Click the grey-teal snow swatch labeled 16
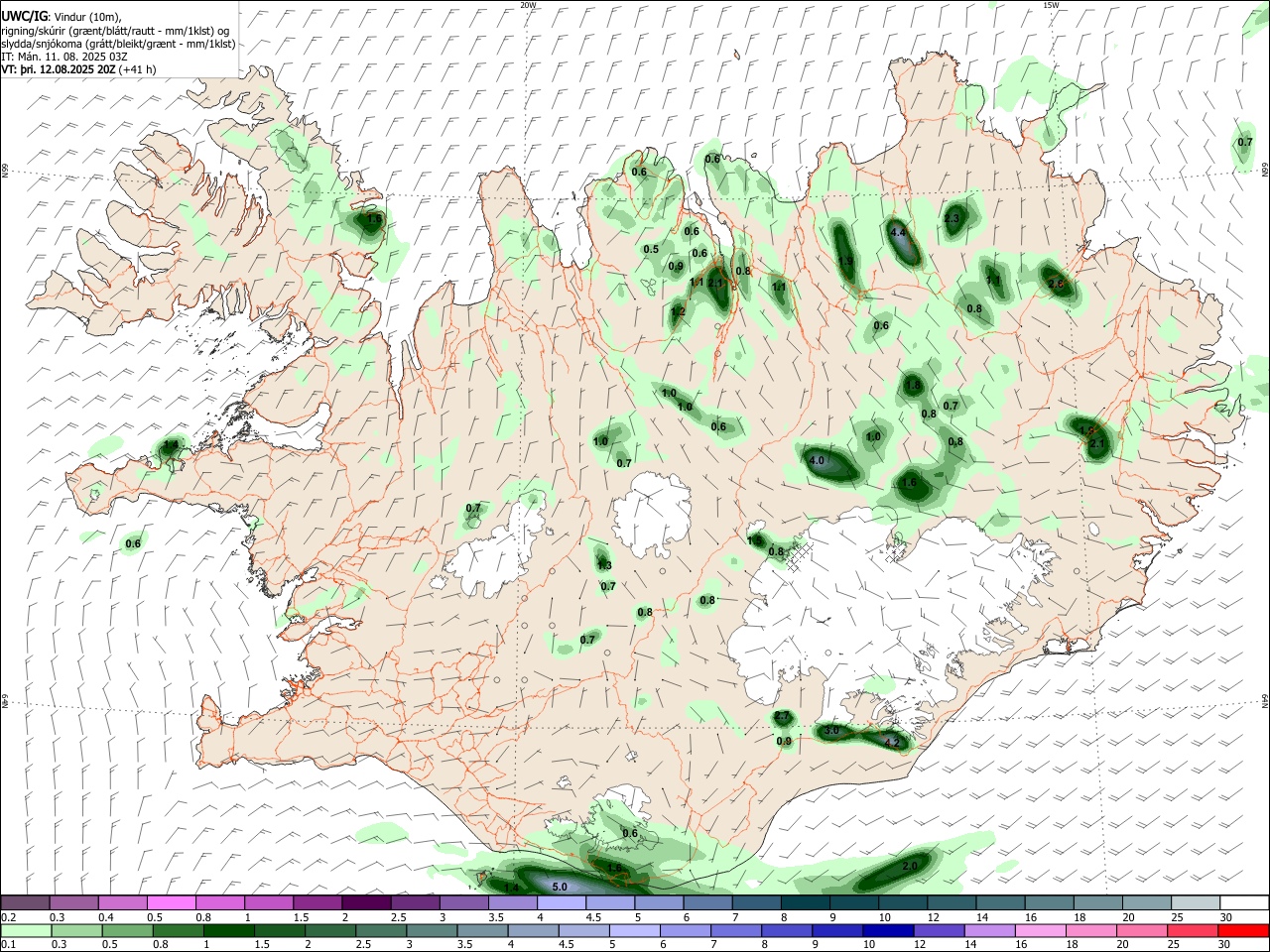 pos(1049,902)
